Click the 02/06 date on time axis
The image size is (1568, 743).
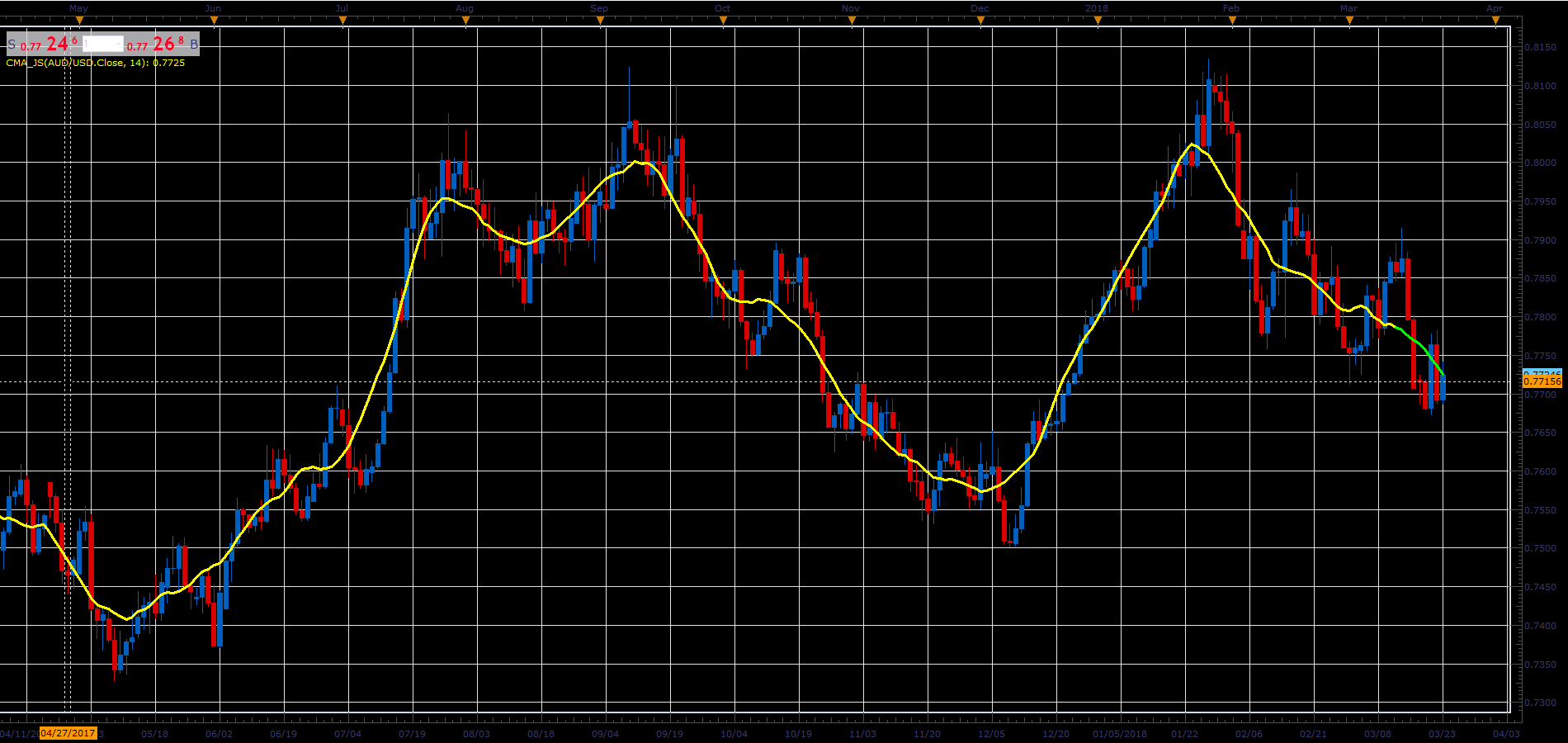pyautogui.click(x=1249, y=734)
